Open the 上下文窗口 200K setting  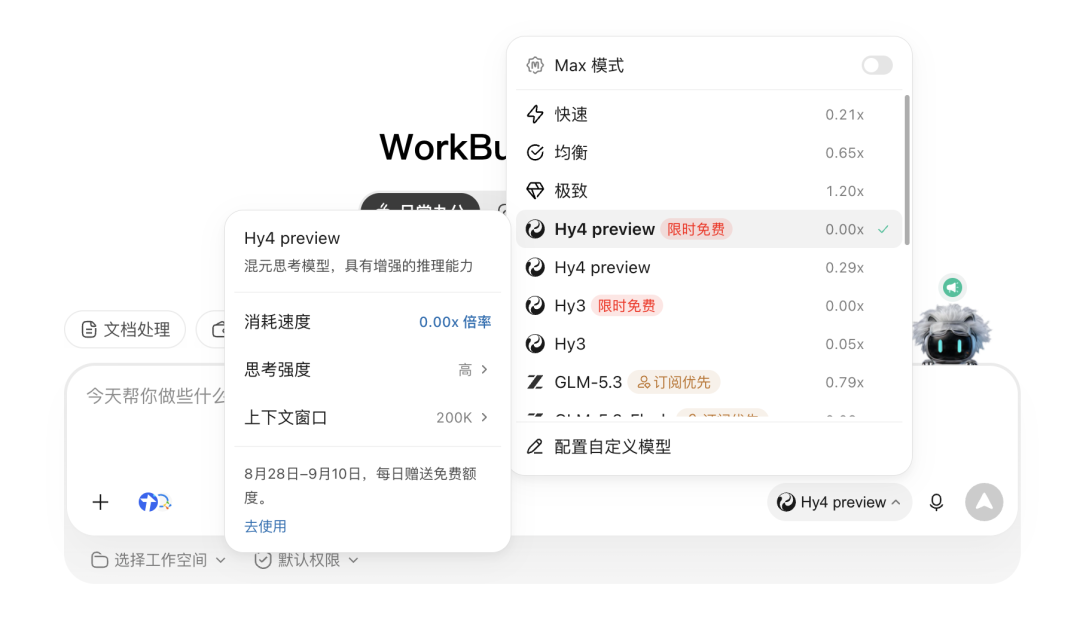[x=367, y=418]
